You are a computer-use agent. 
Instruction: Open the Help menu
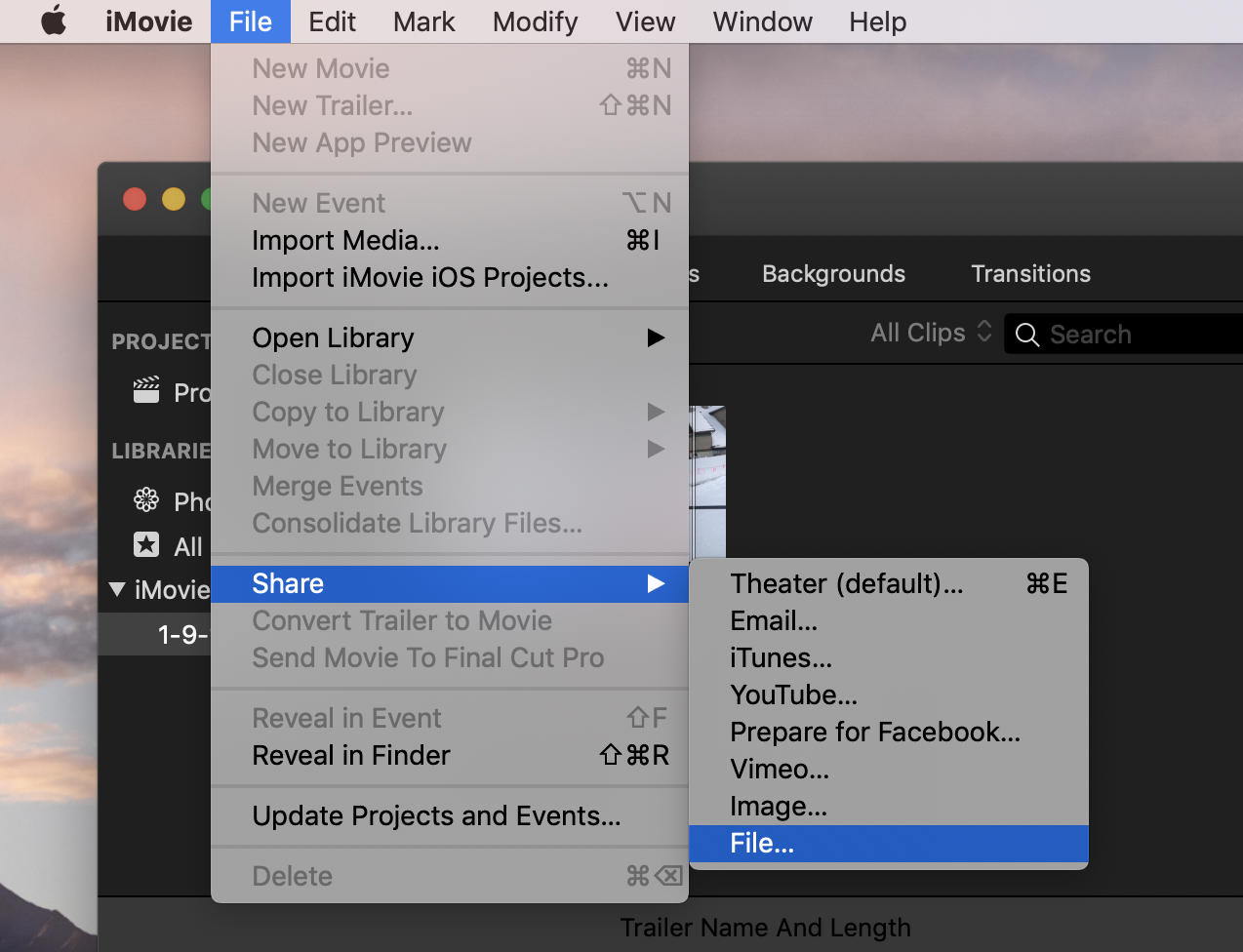click(876, 21)
